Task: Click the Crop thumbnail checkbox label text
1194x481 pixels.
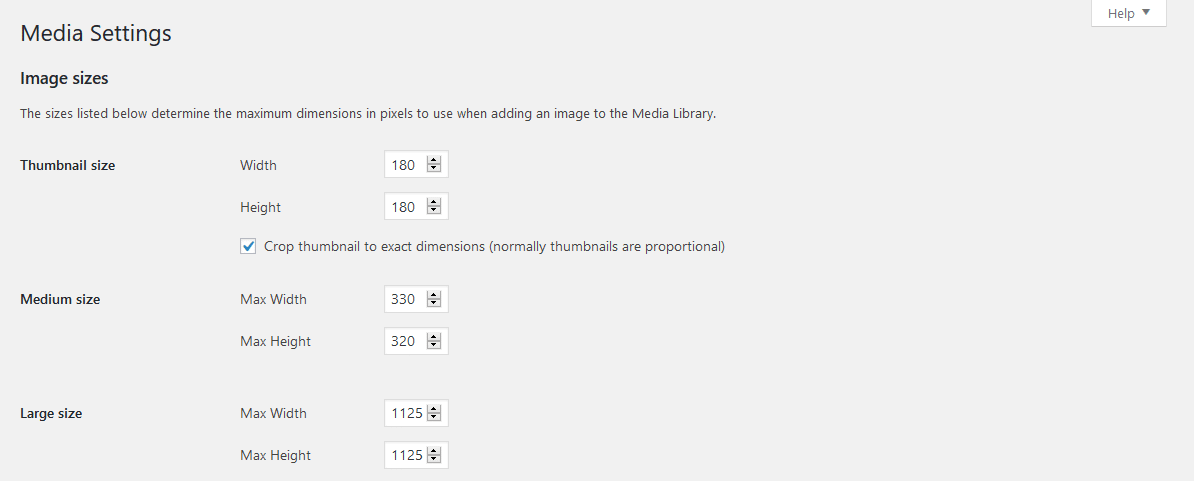Action: pos(494,246)
